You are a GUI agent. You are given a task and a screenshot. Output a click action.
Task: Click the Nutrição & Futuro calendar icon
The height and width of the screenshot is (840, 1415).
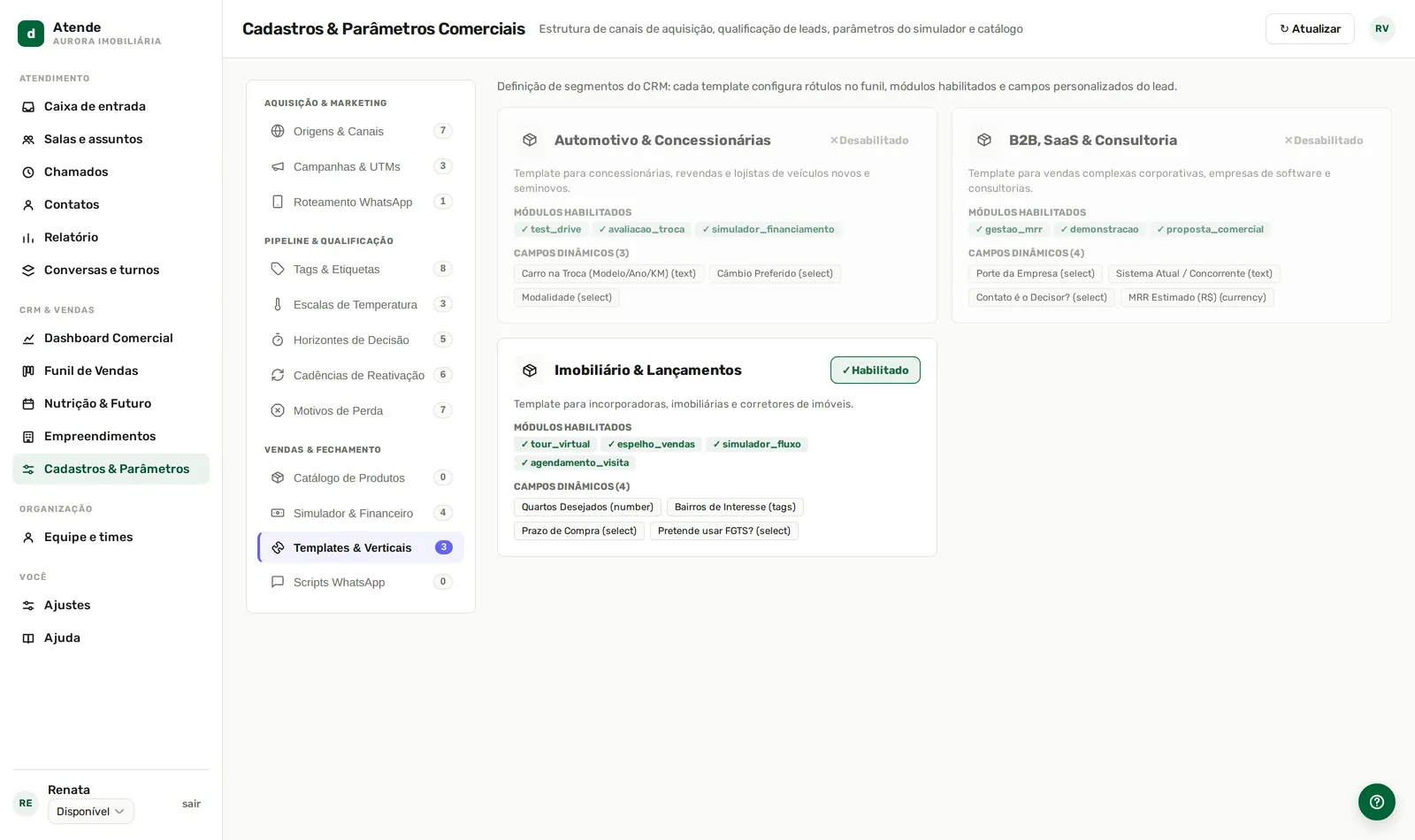pyautogui.click(x=28, y=404)
